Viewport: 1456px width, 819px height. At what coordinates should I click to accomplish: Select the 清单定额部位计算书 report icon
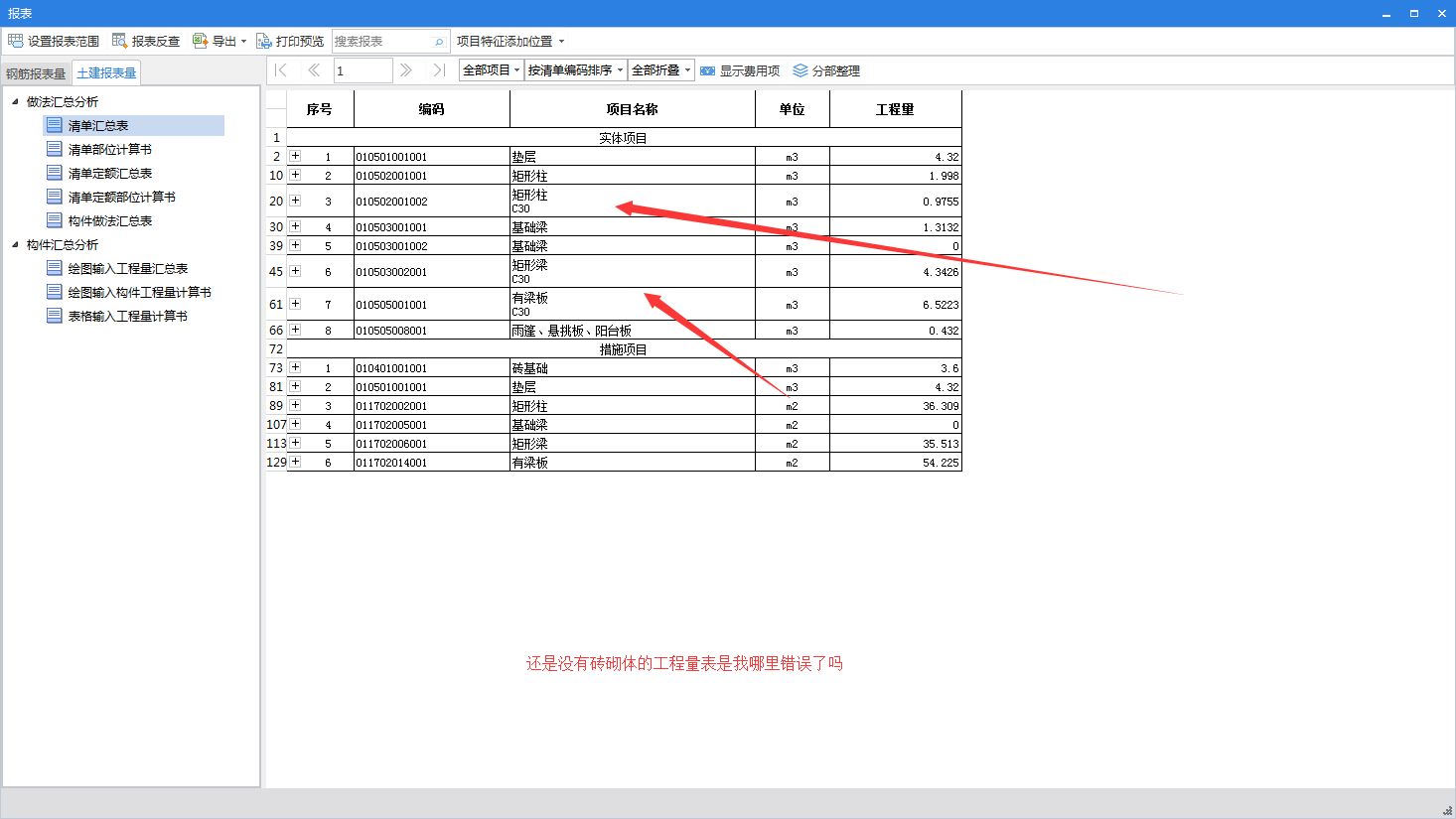55,197
